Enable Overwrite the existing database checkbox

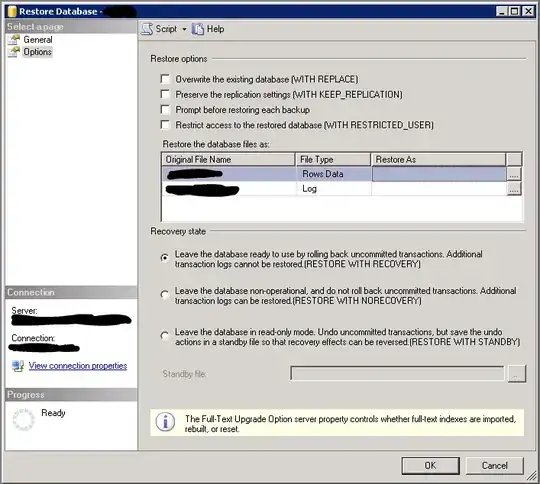click(165, 79)
